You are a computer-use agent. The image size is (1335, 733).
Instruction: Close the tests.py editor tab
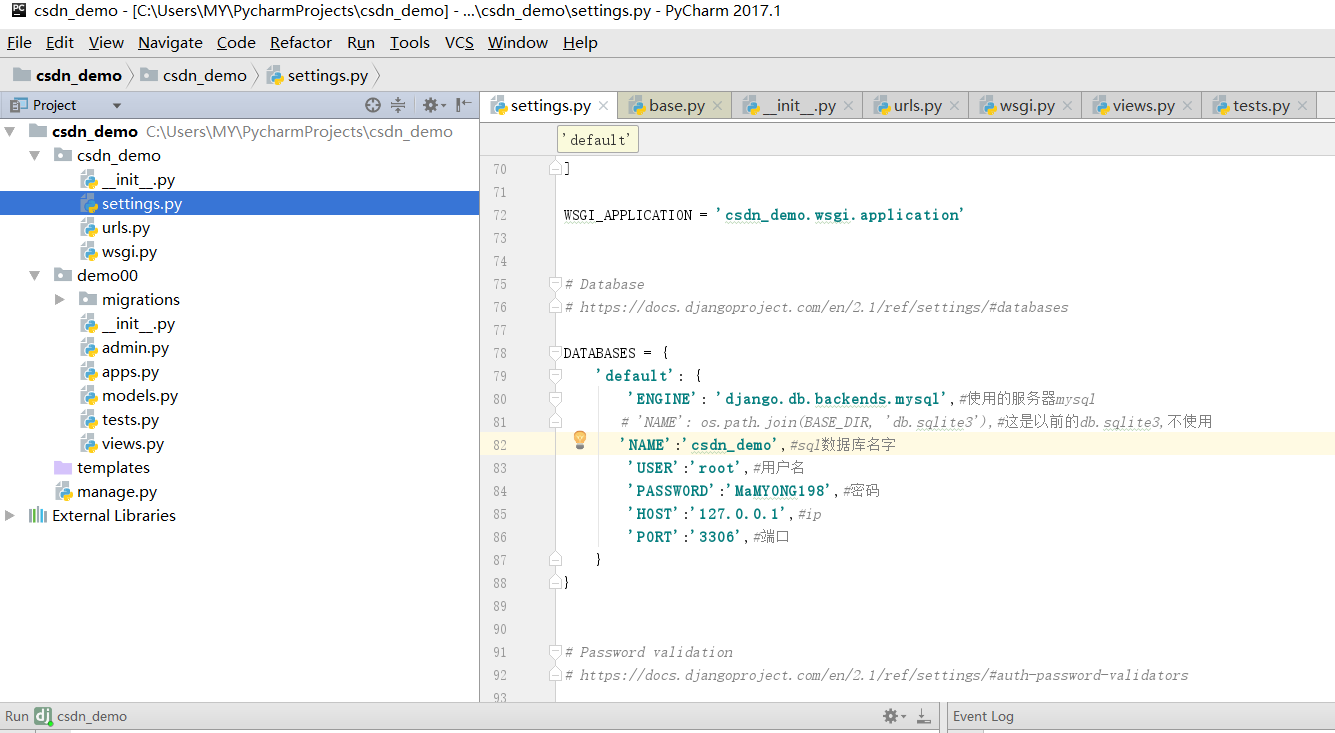click(x=1303, y=106)
